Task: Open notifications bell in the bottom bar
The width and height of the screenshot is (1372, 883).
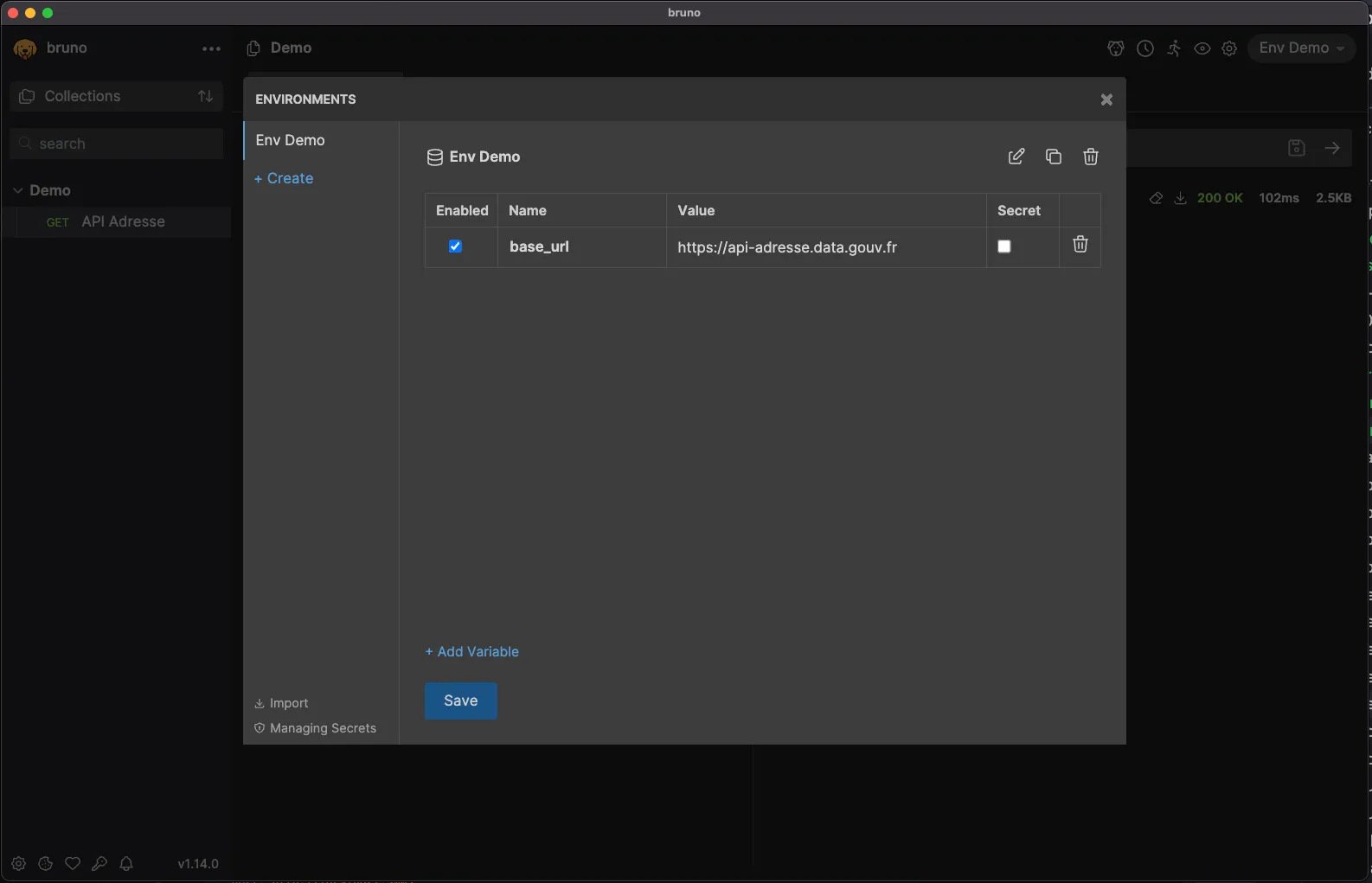Action: click(x=126, y=863)
